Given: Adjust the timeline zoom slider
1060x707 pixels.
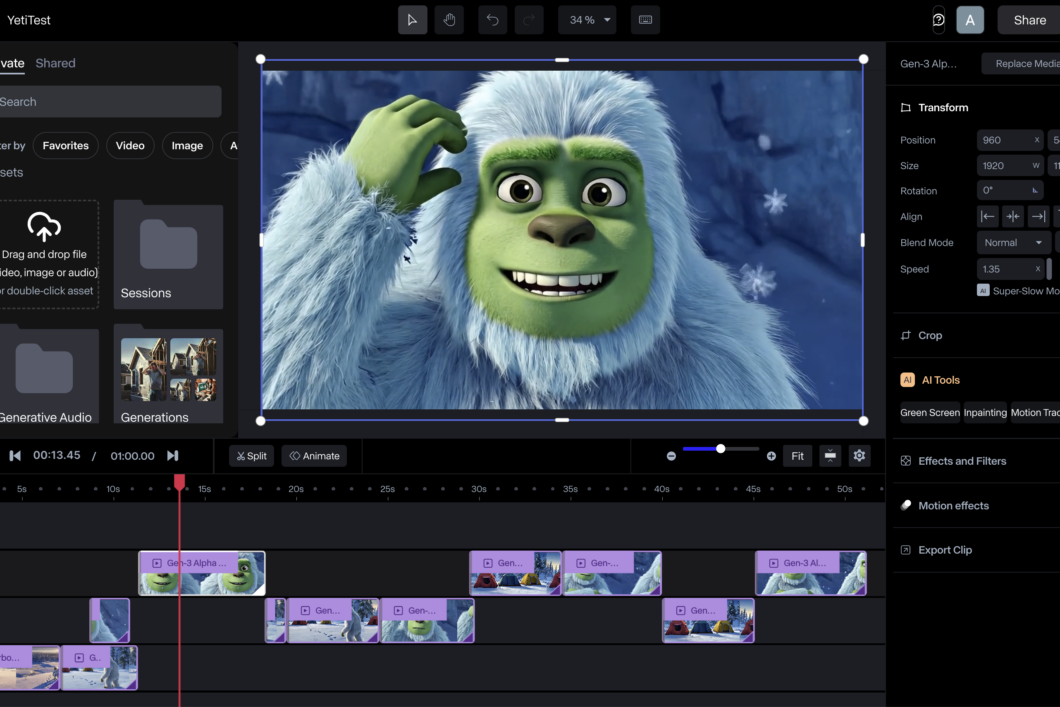Looking at the screenshot, I should [x=721, y=449].
